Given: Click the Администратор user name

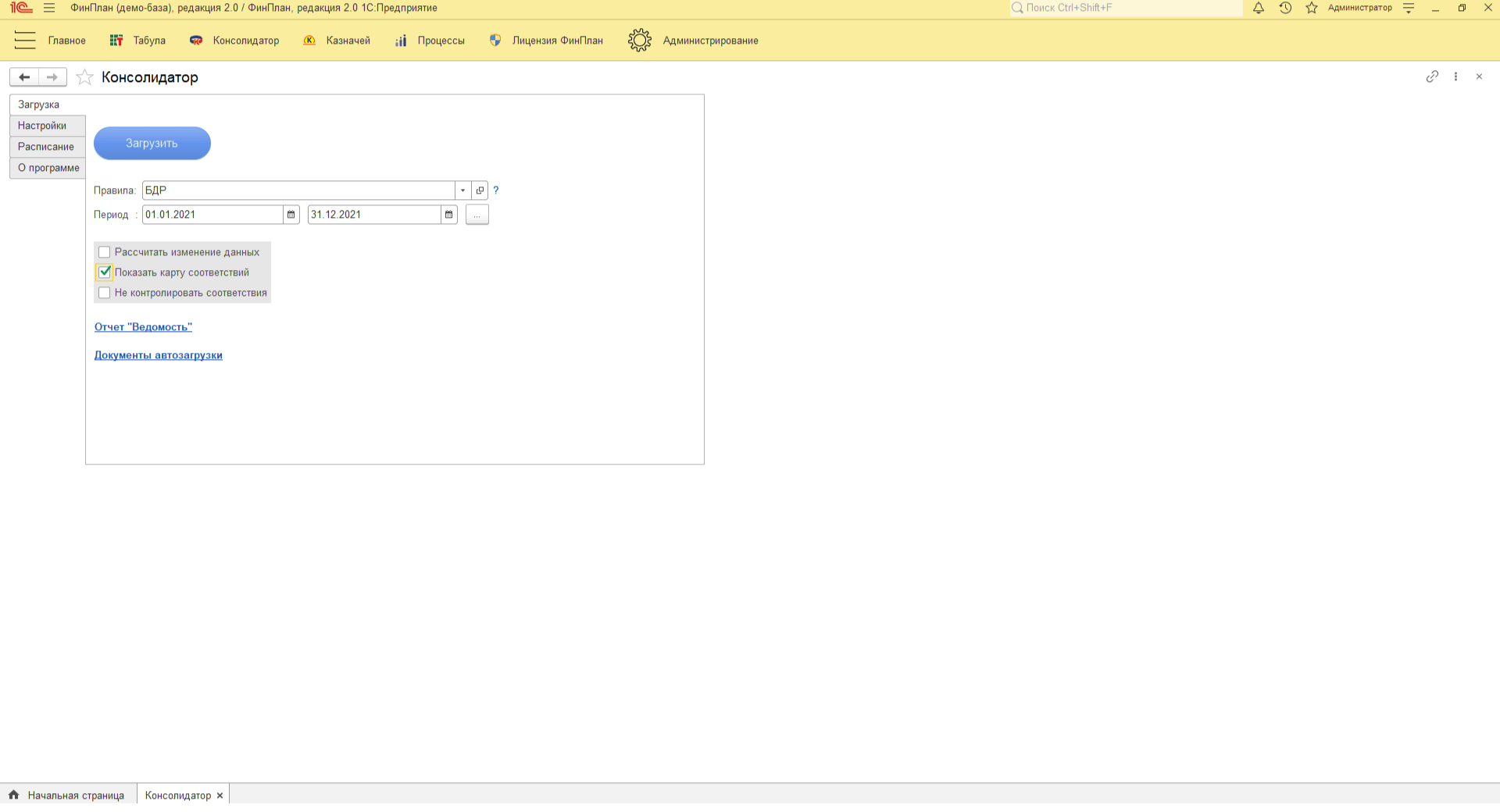Looking at the screenshot, I should [x=1360, y=8].
